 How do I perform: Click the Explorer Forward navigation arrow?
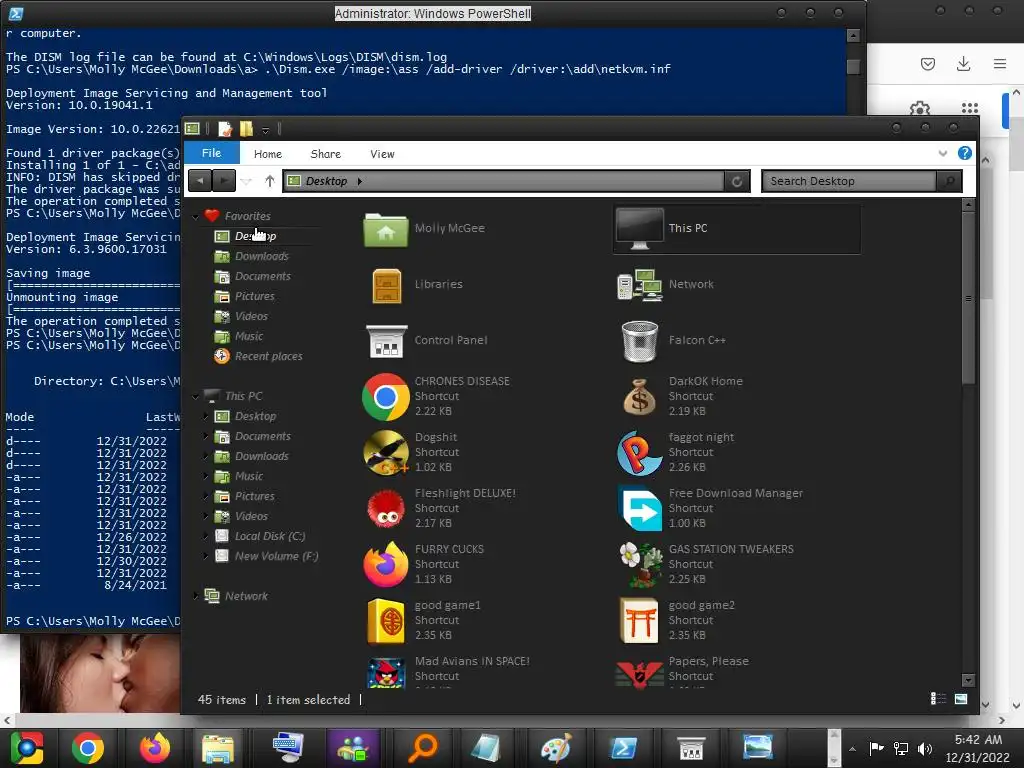[223, 181]
